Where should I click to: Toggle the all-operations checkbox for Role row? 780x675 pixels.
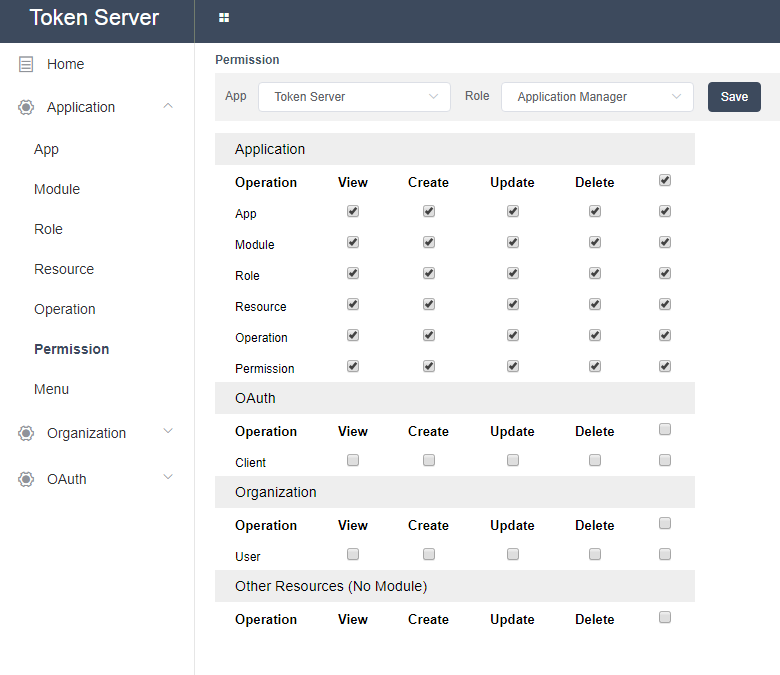[665, 273]
